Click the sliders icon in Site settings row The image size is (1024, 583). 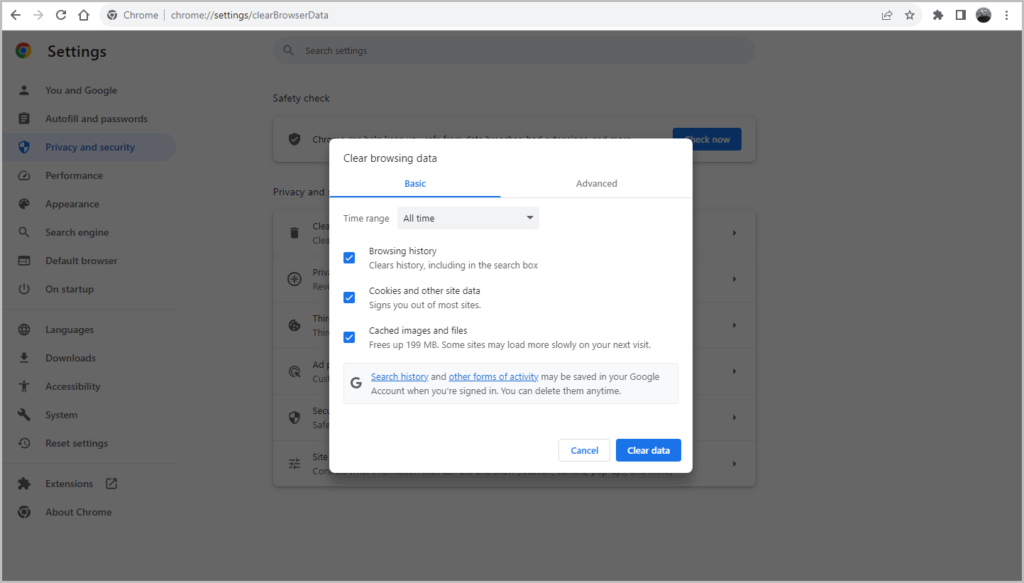tap(295, 464)
